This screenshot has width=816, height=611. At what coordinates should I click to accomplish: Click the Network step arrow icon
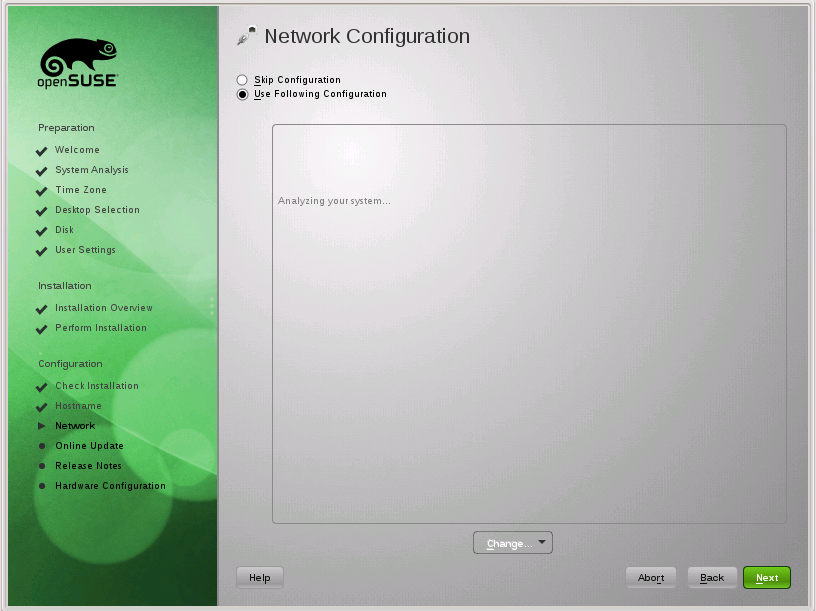[x=42, y=426]
